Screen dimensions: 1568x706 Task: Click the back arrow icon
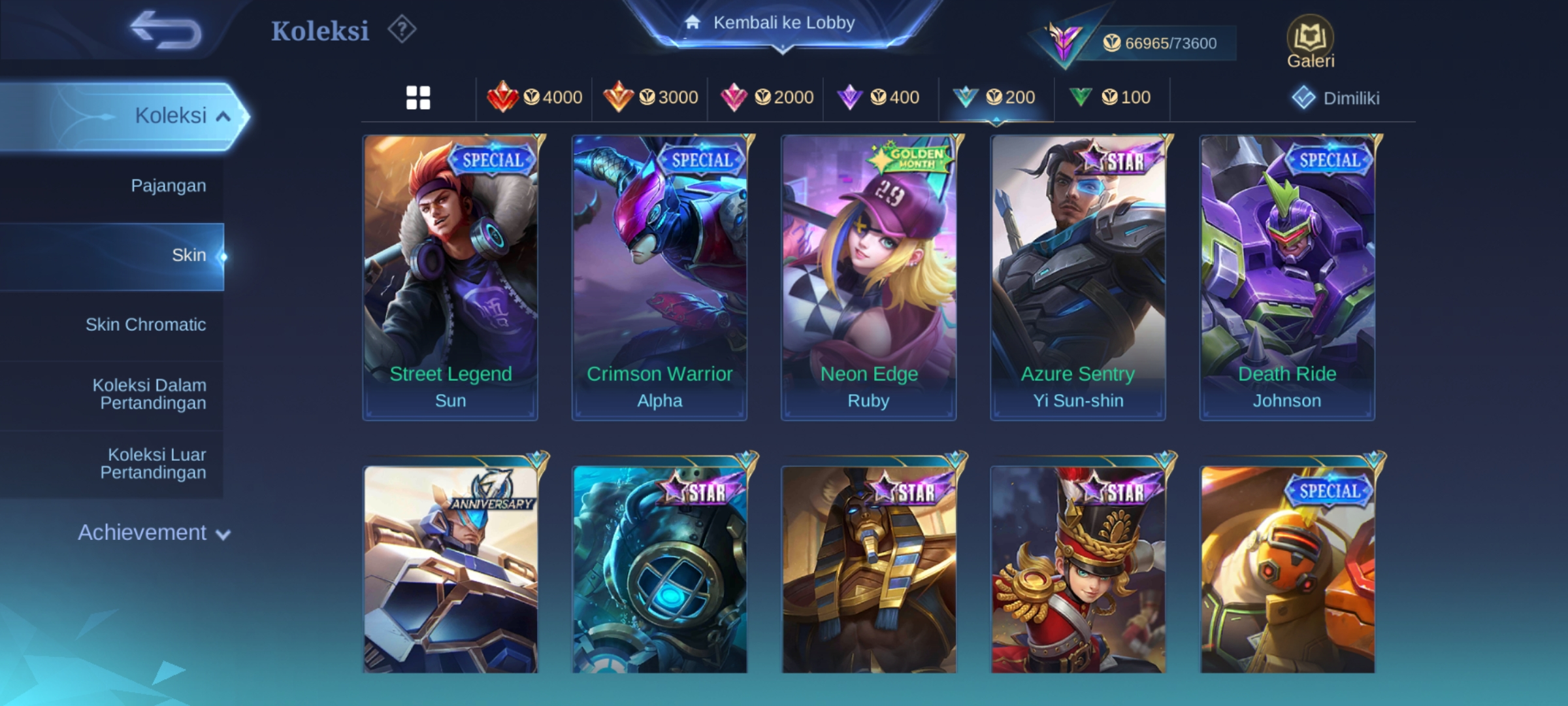[166, 30]
